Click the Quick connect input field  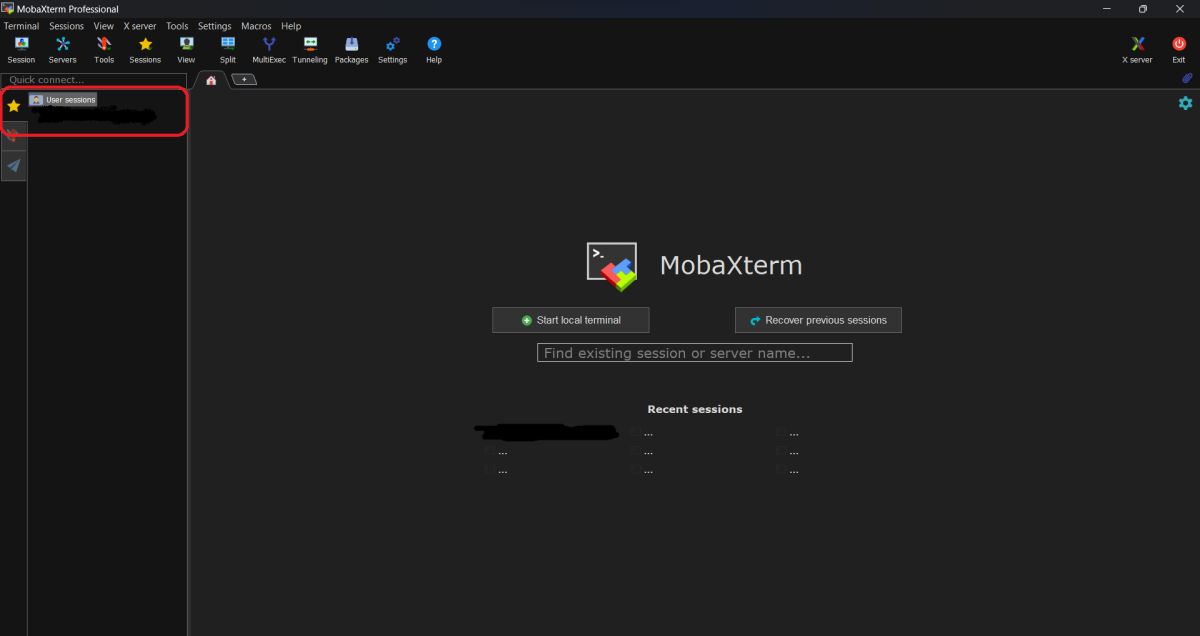(95, 80)
